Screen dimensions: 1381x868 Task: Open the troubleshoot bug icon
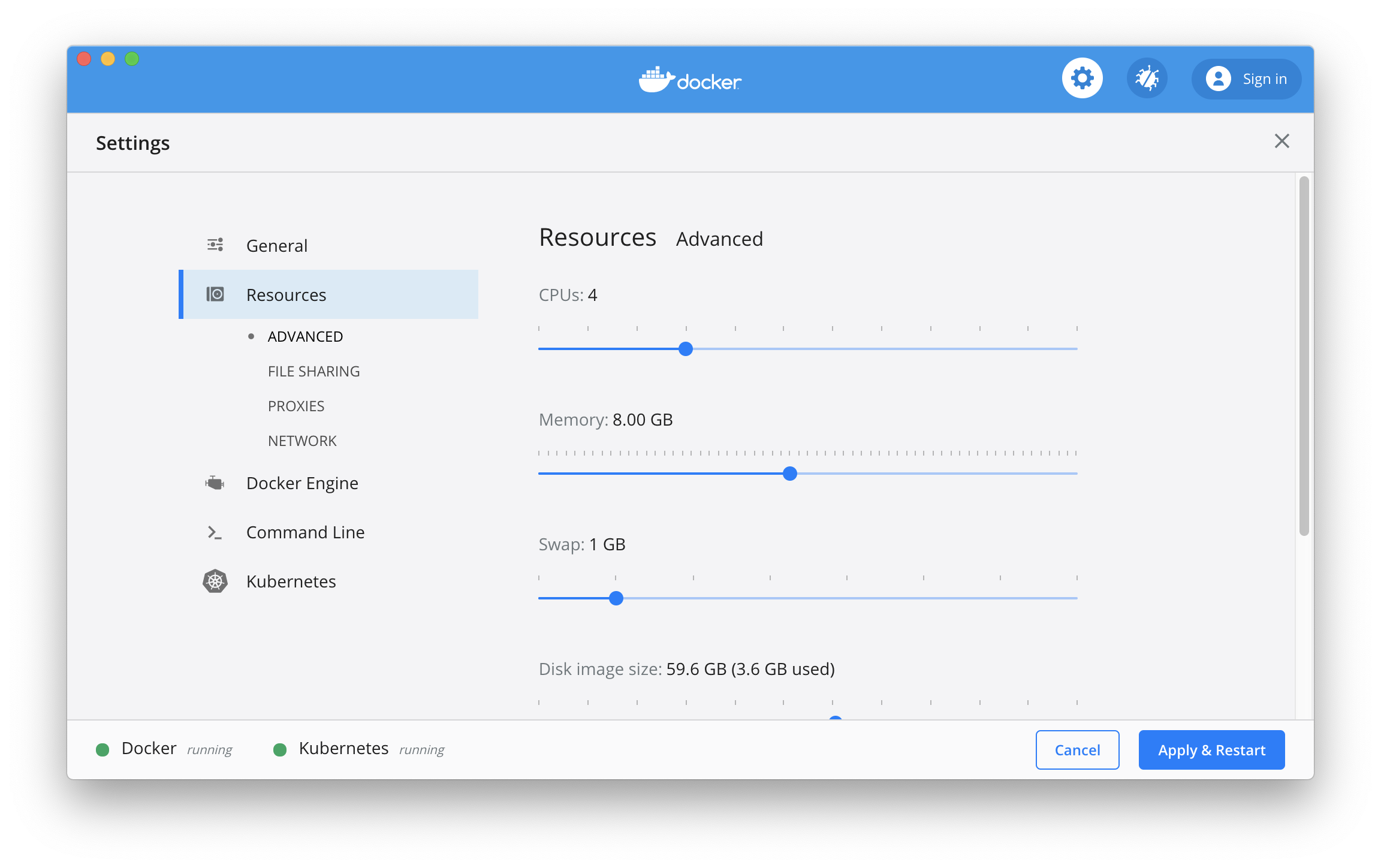point(1147,79)
